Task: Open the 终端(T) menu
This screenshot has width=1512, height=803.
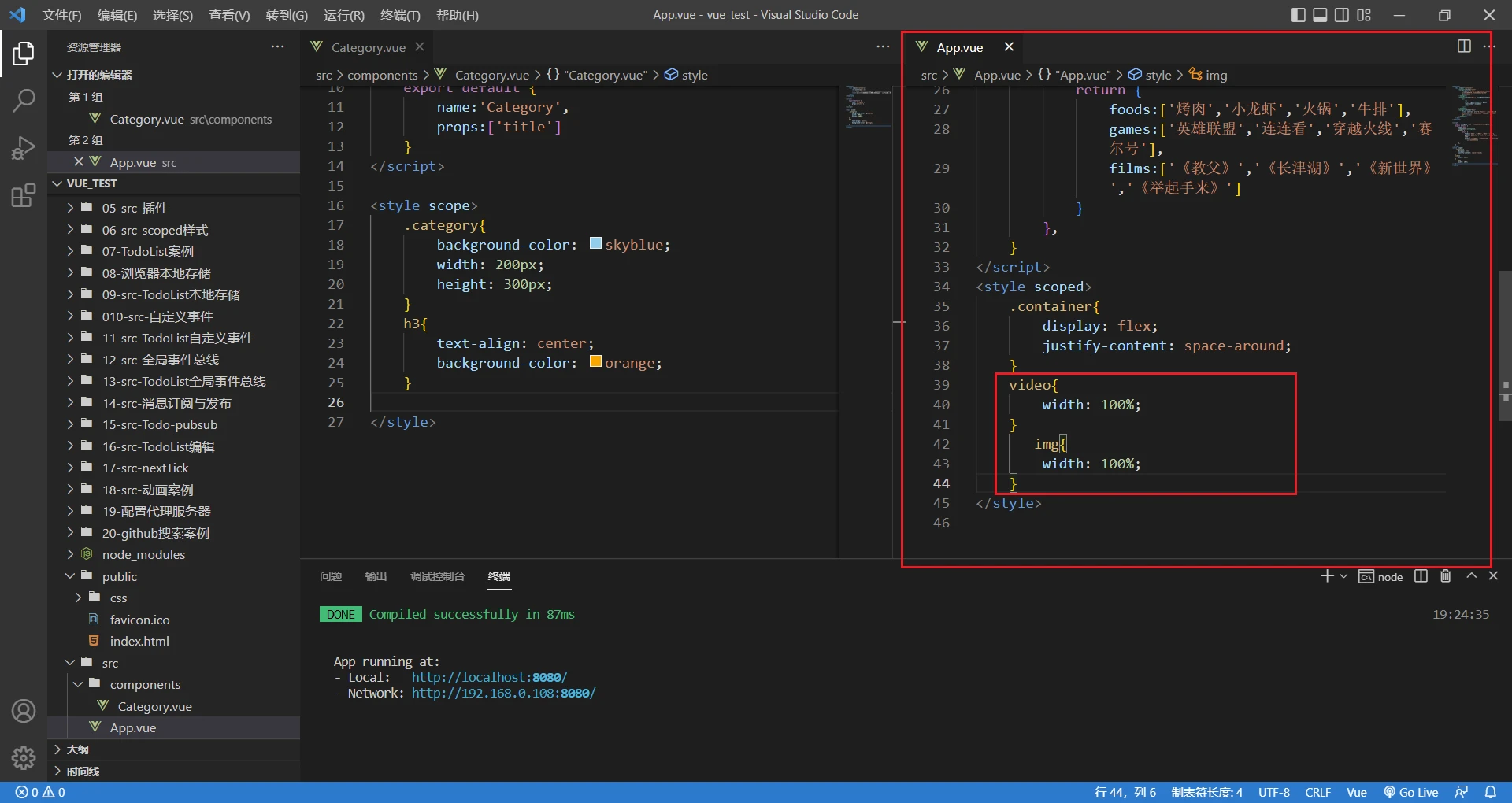Action: point(400,15)
